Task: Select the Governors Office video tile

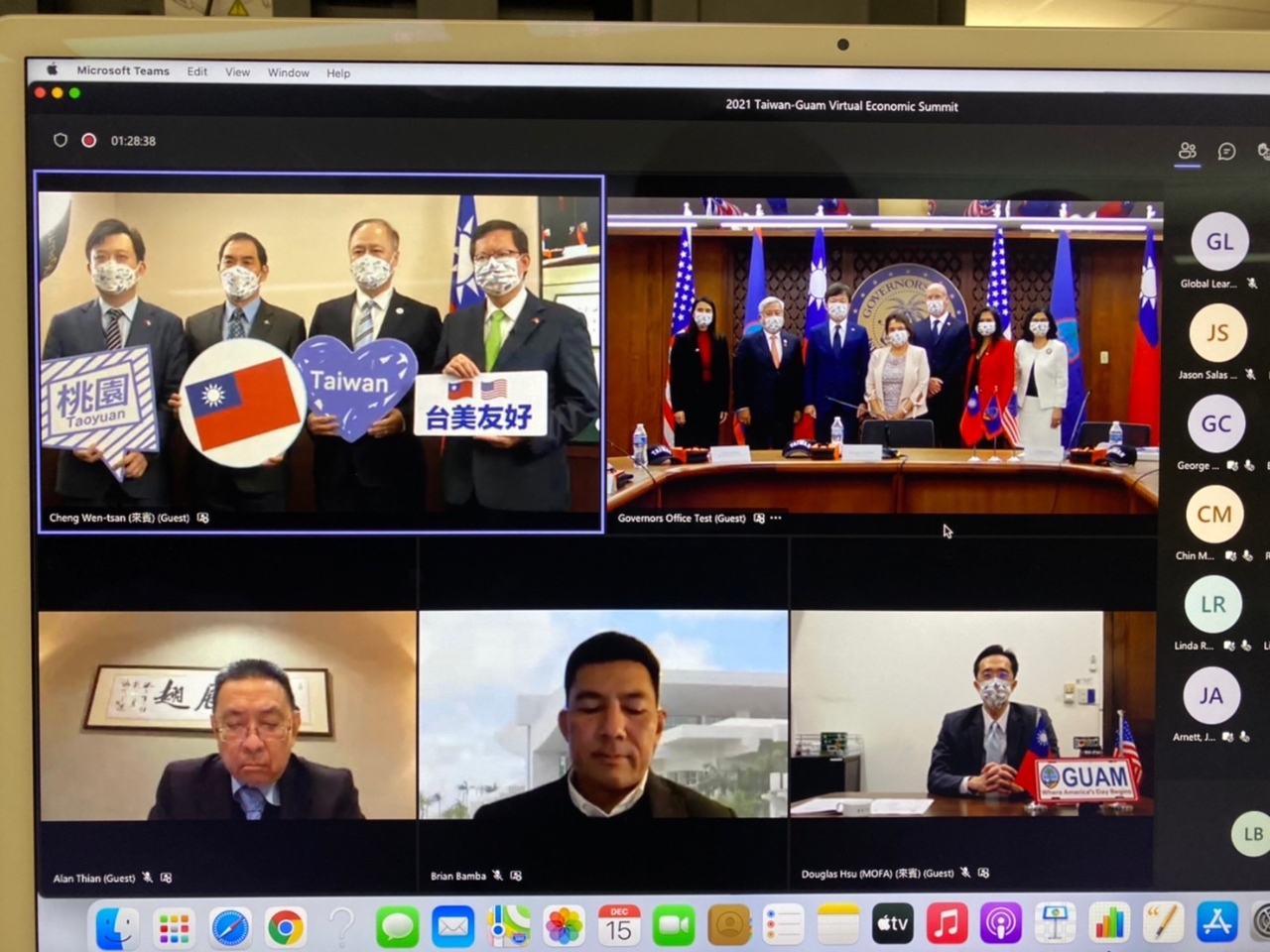Action: [x=883, y=357]
